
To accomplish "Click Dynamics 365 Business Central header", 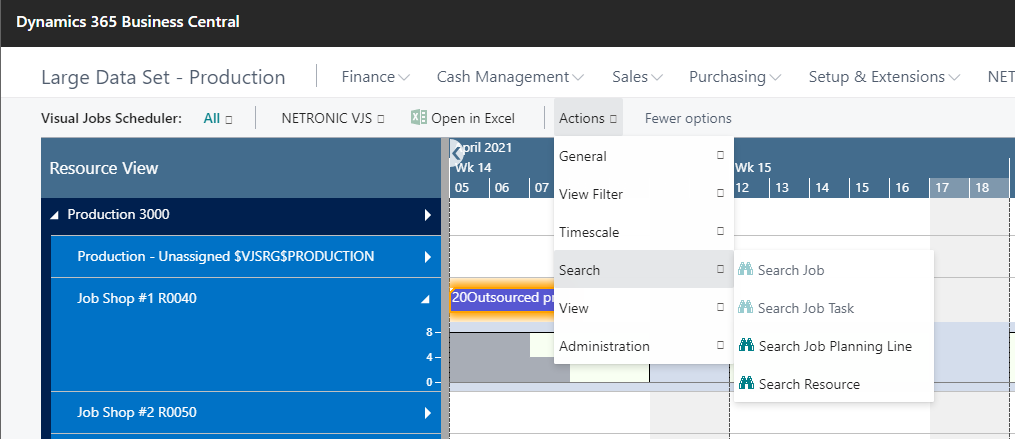I will (x=128, y=21).
